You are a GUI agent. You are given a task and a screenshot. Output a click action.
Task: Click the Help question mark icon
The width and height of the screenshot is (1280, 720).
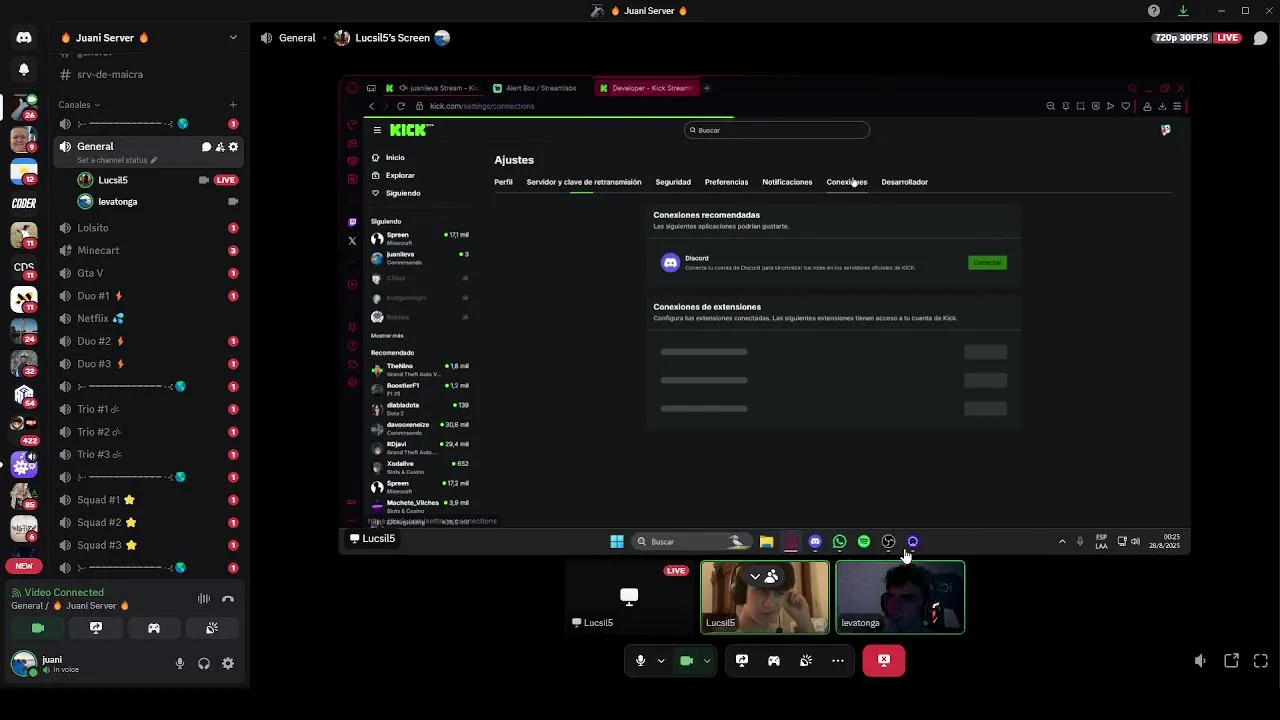[x=1154, y=11]
